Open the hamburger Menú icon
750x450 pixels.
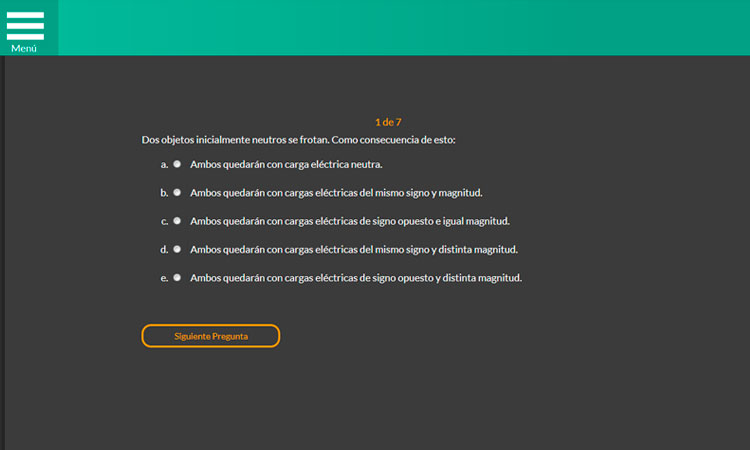(x=25, y=24)
